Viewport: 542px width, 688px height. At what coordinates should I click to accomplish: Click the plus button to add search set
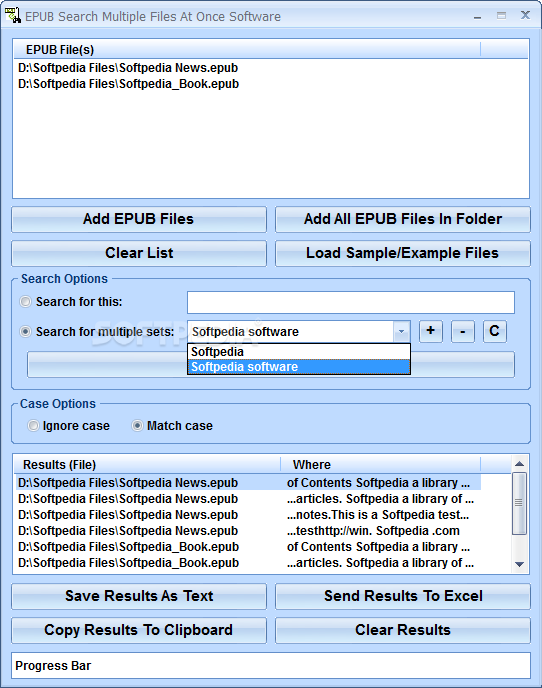[x=431, y=331]
